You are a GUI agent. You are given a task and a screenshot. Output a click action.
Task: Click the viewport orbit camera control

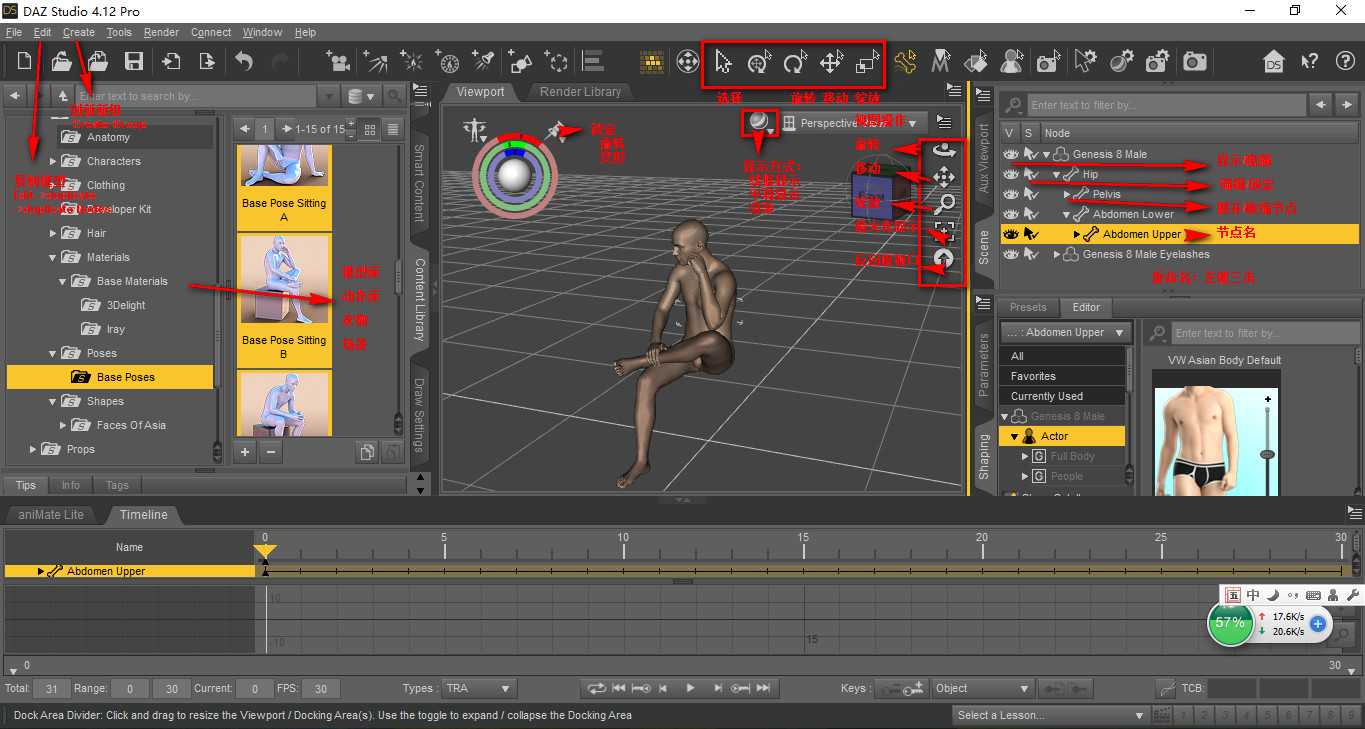pyautogui.click(x=943, y=151)
